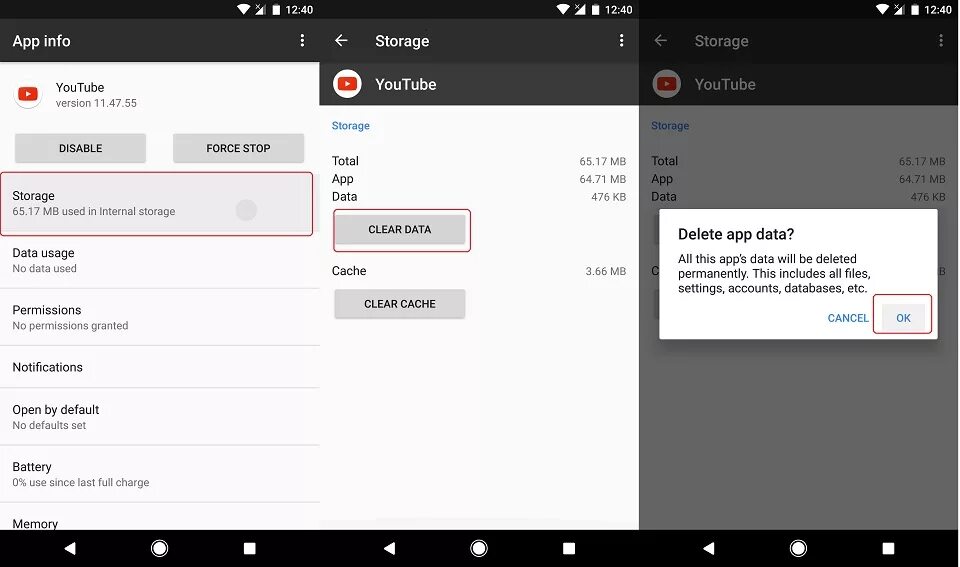
Task: Tap CLEAR CACHE button
Action: (400, 304)
